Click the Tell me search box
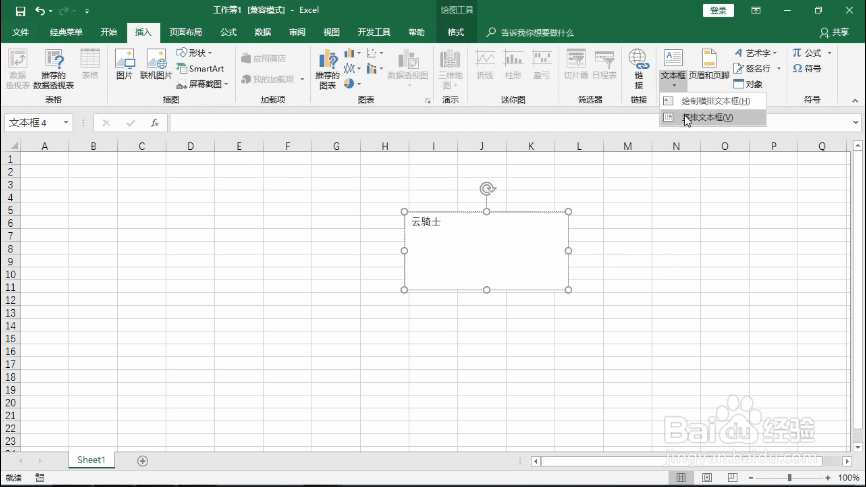The image size is (866, 487). tap(530, 33)
